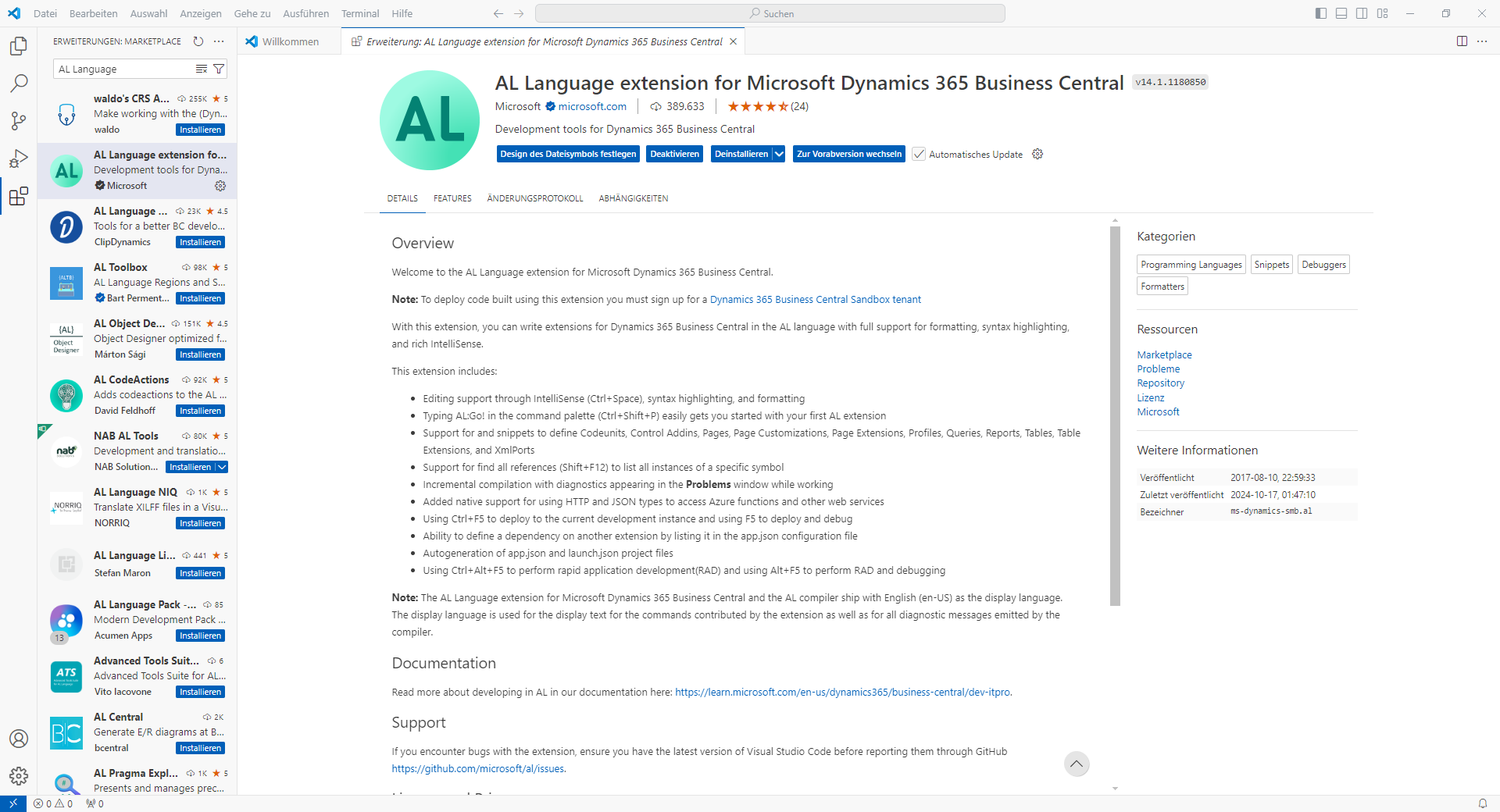Open extension settings gear next to Automatisches Update
This screenshot has width=1500, height=812.
[x=1037, y=154]
